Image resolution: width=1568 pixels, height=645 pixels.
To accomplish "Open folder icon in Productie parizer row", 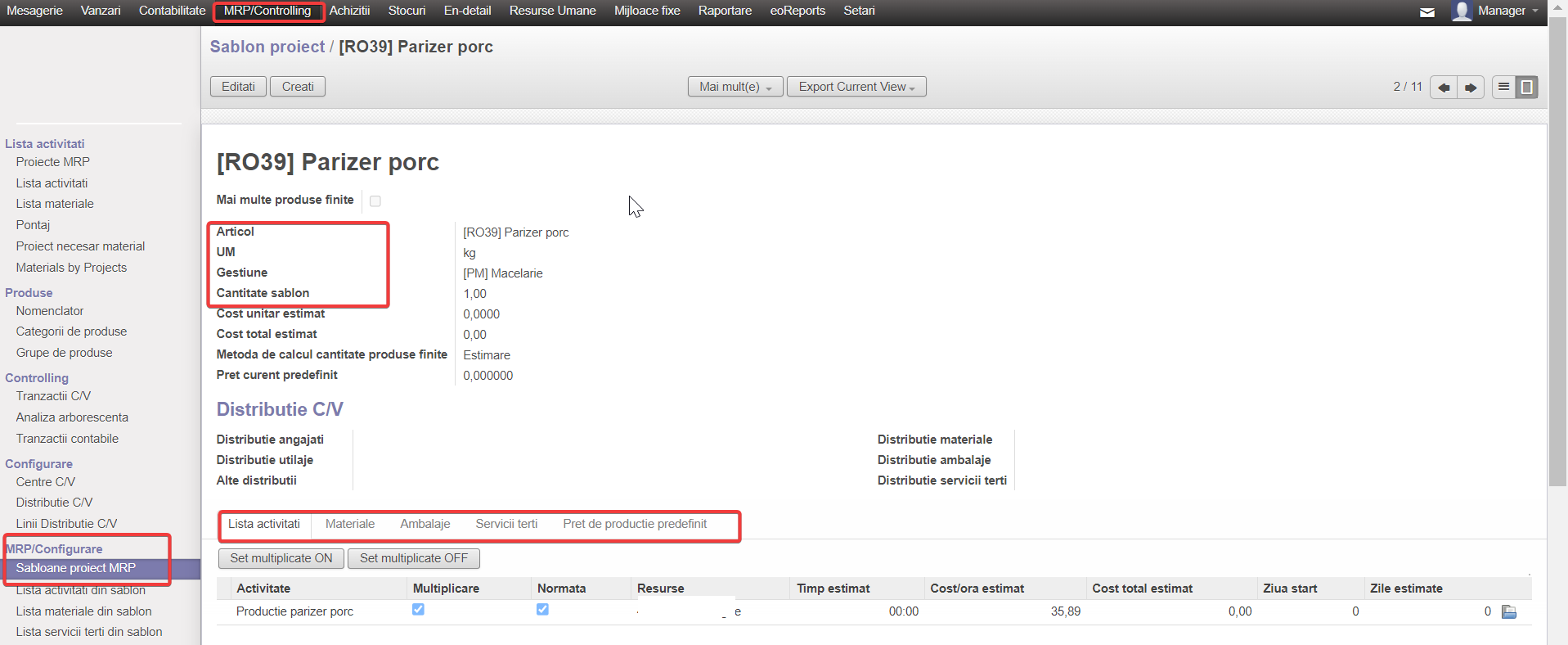I will (1509, 612).
